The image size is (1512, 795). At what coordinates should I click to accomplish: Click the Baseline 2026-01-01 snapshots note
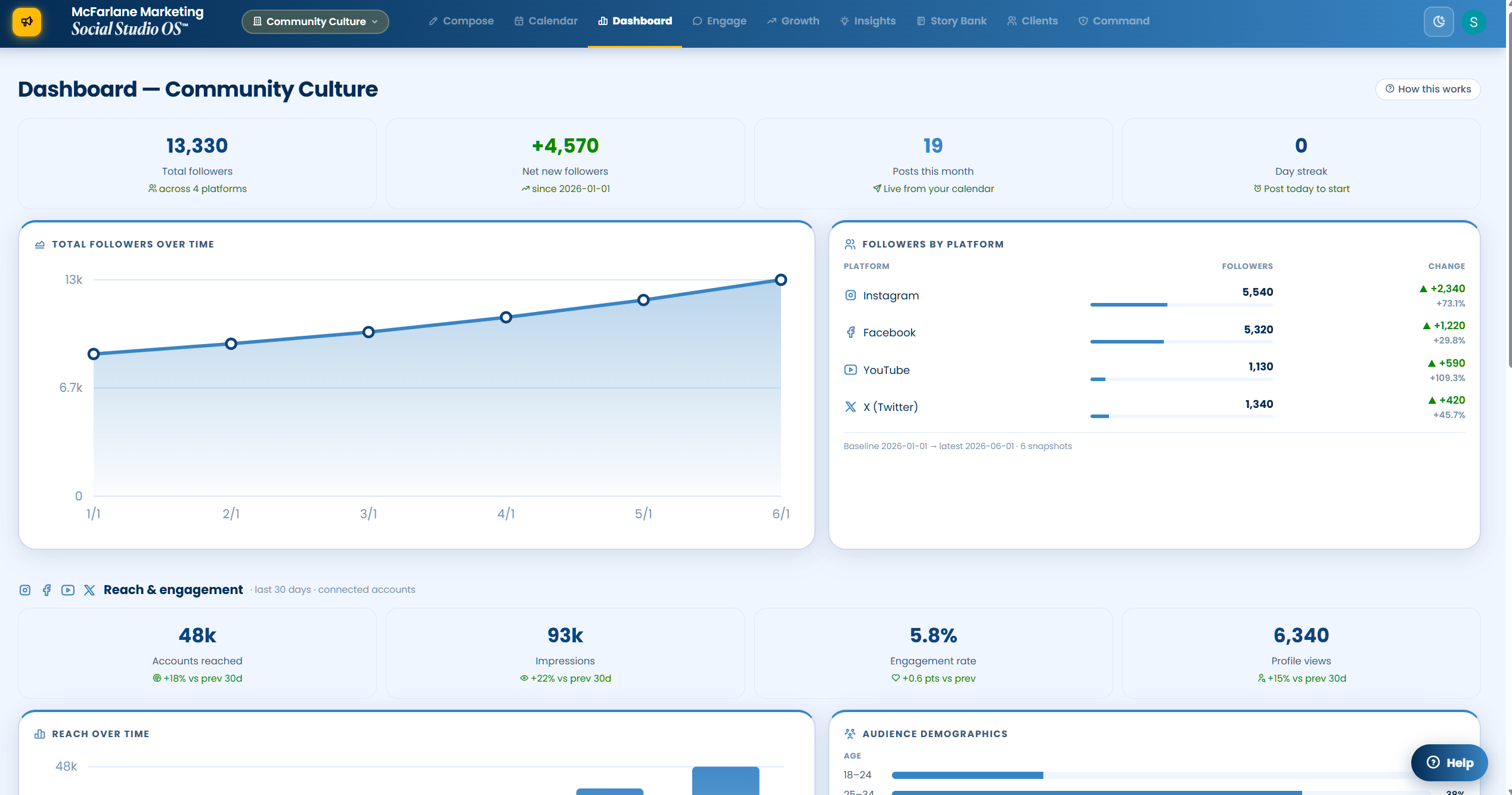958,446
